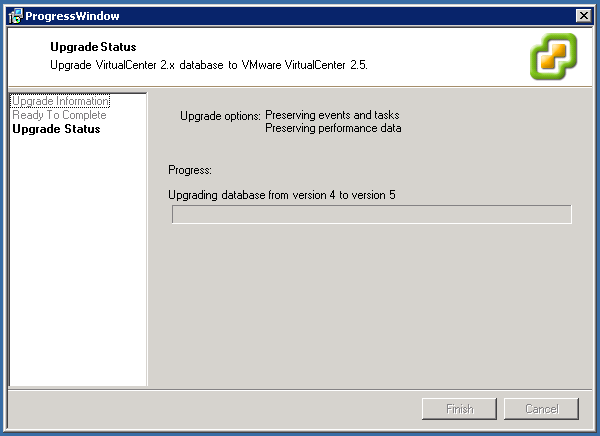The image size is (600, 436).
Task: Click the Preserving performance data text
Action: (x=333, y=128)
